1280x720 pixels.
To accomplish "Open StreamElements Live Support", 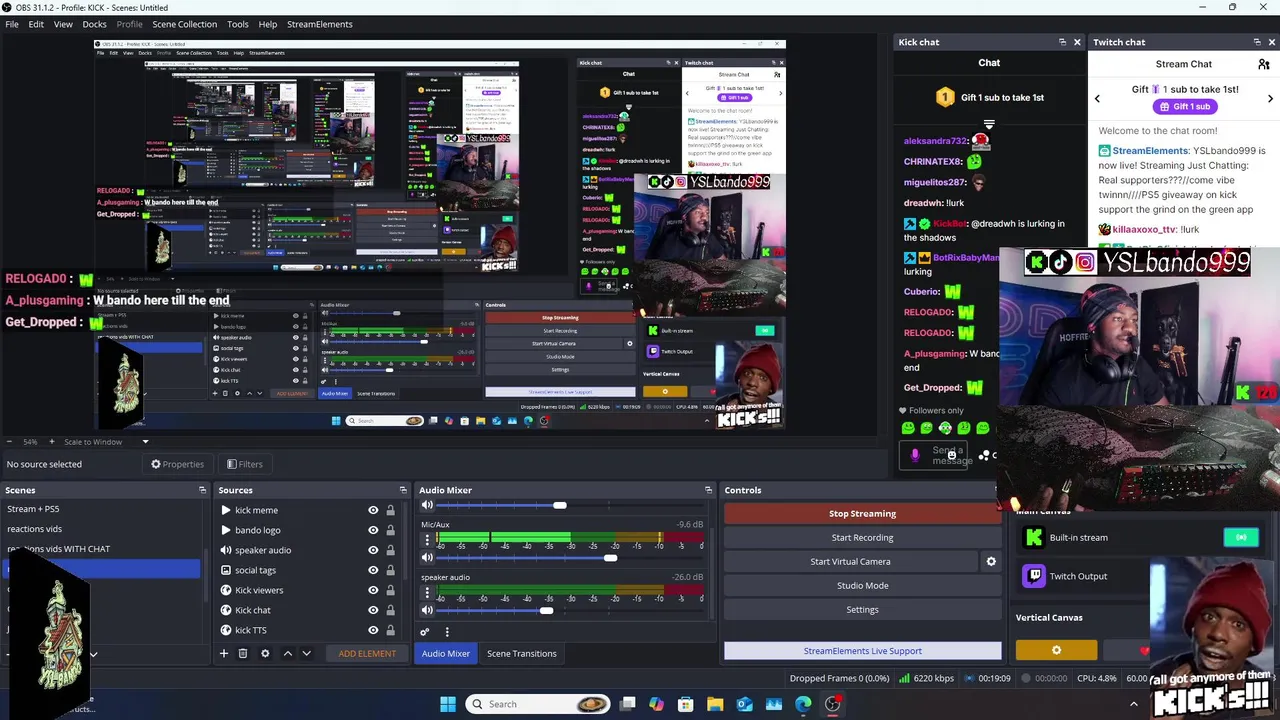I will tap(862, 651).
